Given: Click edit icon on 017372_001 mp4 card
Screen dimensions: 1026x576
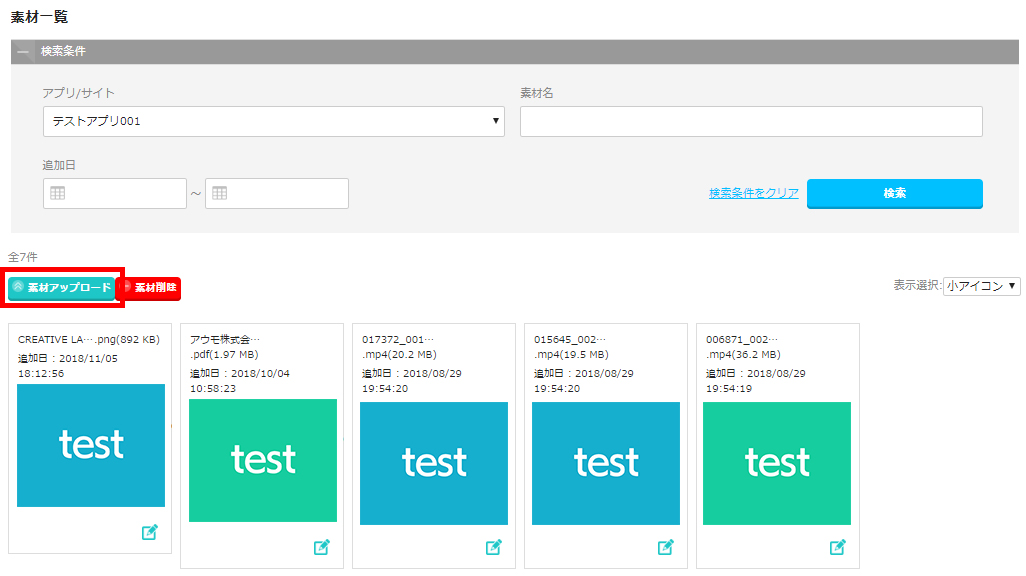Looking at the screenshot, I should click(x=494, y=547).
